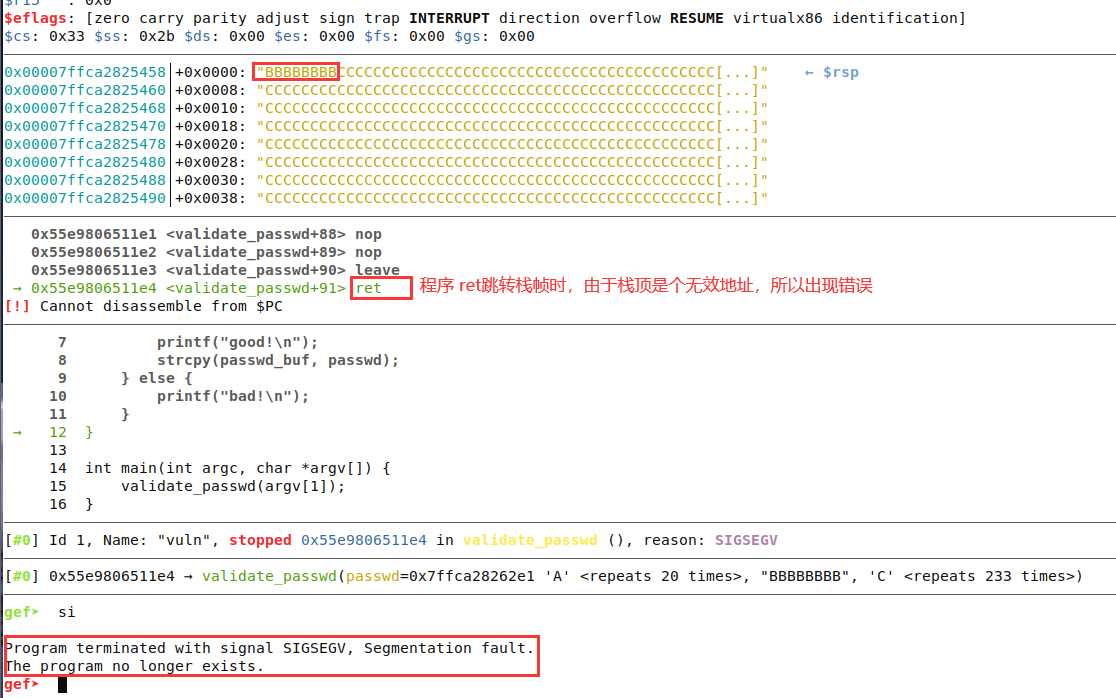Click the green arrow at source line 12
Viewport: 1116px width, 698px height.
click(x=17, y=433)
